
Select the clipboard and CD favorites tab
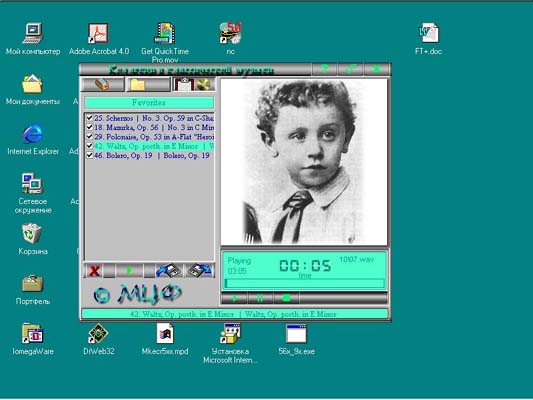pos(194,84)
